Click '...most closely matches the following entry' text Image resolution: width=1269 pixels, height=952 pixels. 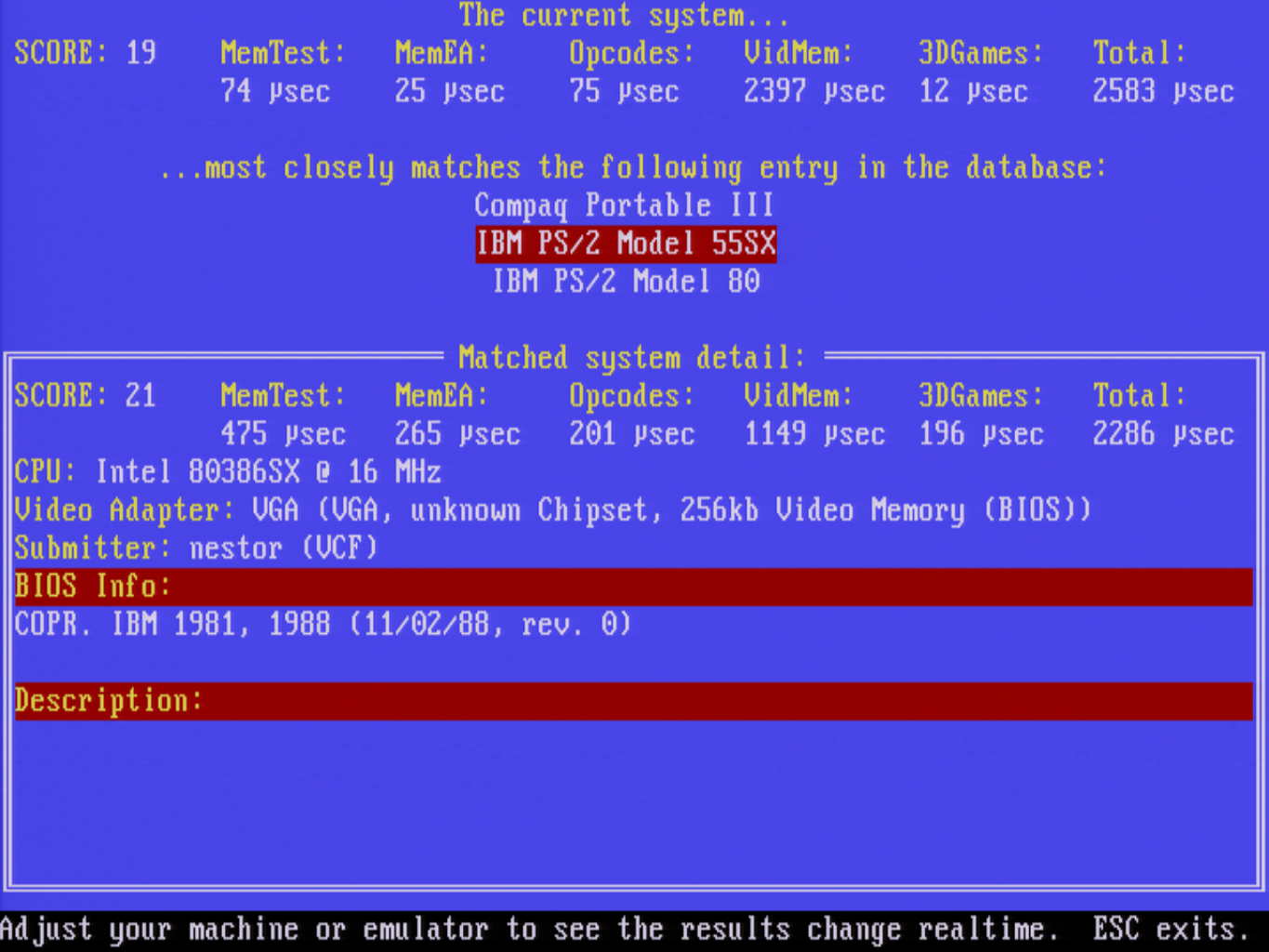(x=632, y=167)
